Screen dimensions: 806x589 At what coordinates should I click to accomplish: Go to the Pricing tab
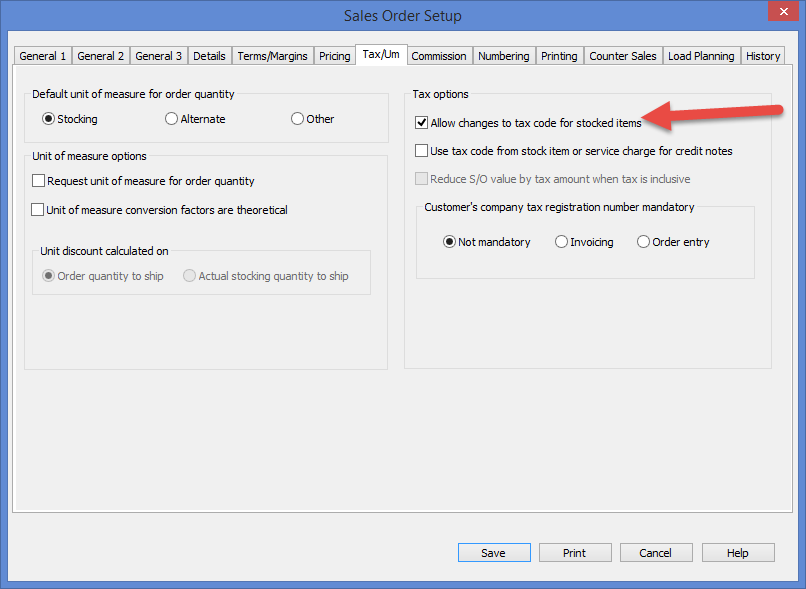pos(334,56)
